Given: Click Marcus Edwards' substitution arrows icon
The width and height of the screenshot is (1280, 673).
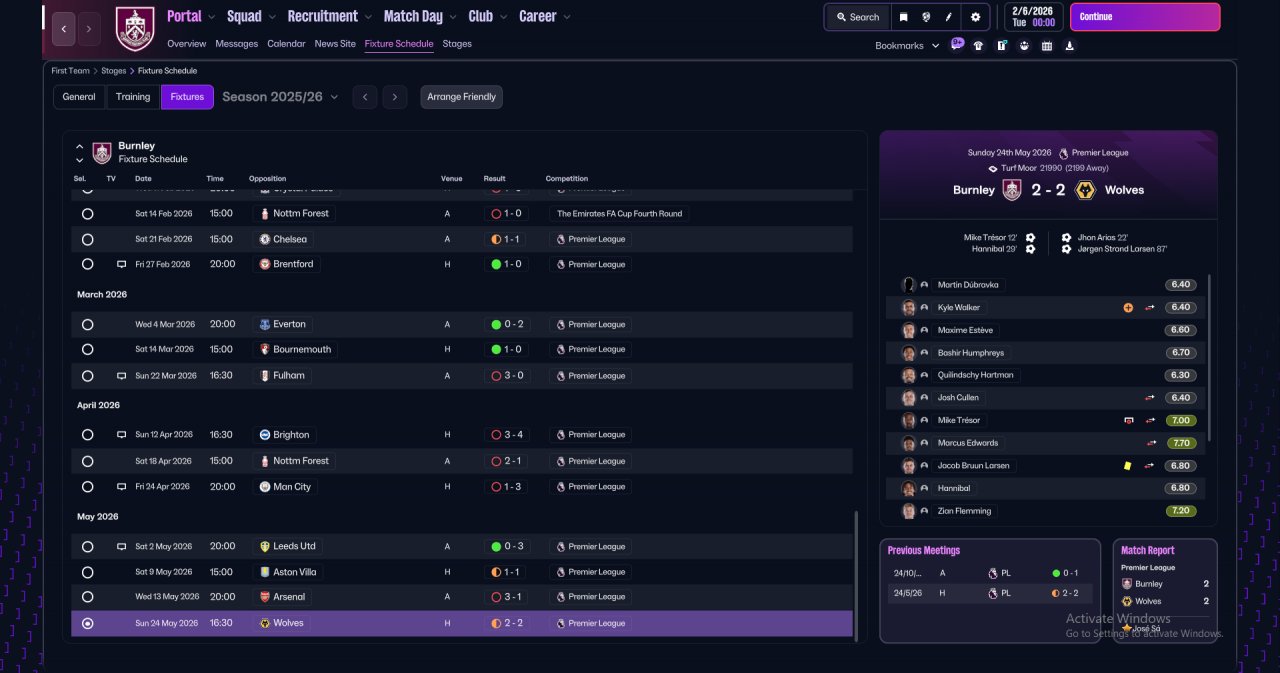Looking at the screenshot, I should [1150, 443].
